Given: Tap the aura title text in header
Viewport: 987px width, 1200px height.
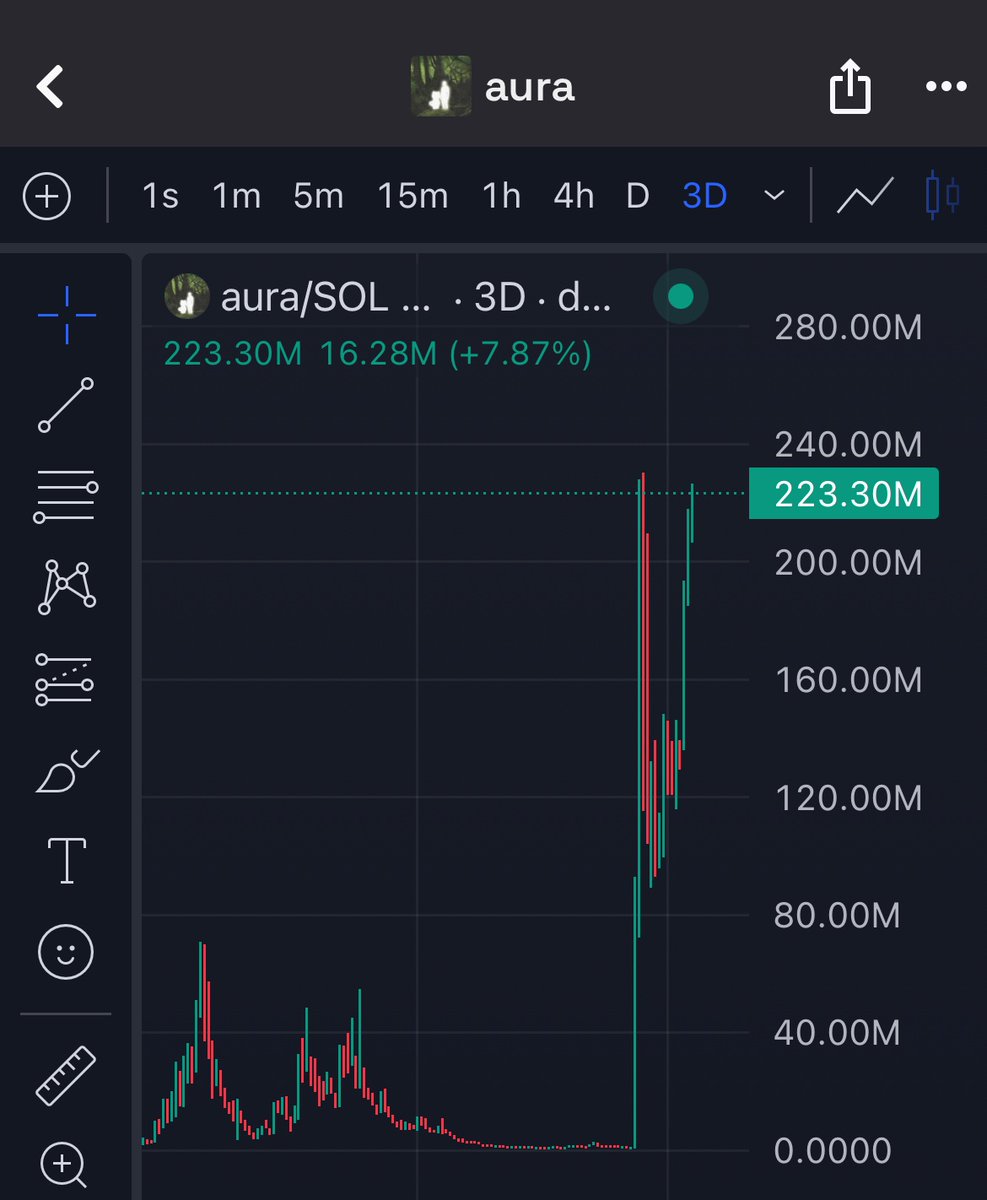Looking at the screenshot, I should (529, 88).
